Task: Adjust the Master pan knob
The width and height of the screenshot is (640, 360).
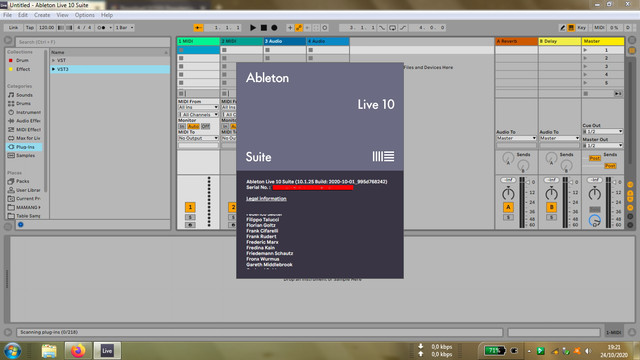Action: 594,194
